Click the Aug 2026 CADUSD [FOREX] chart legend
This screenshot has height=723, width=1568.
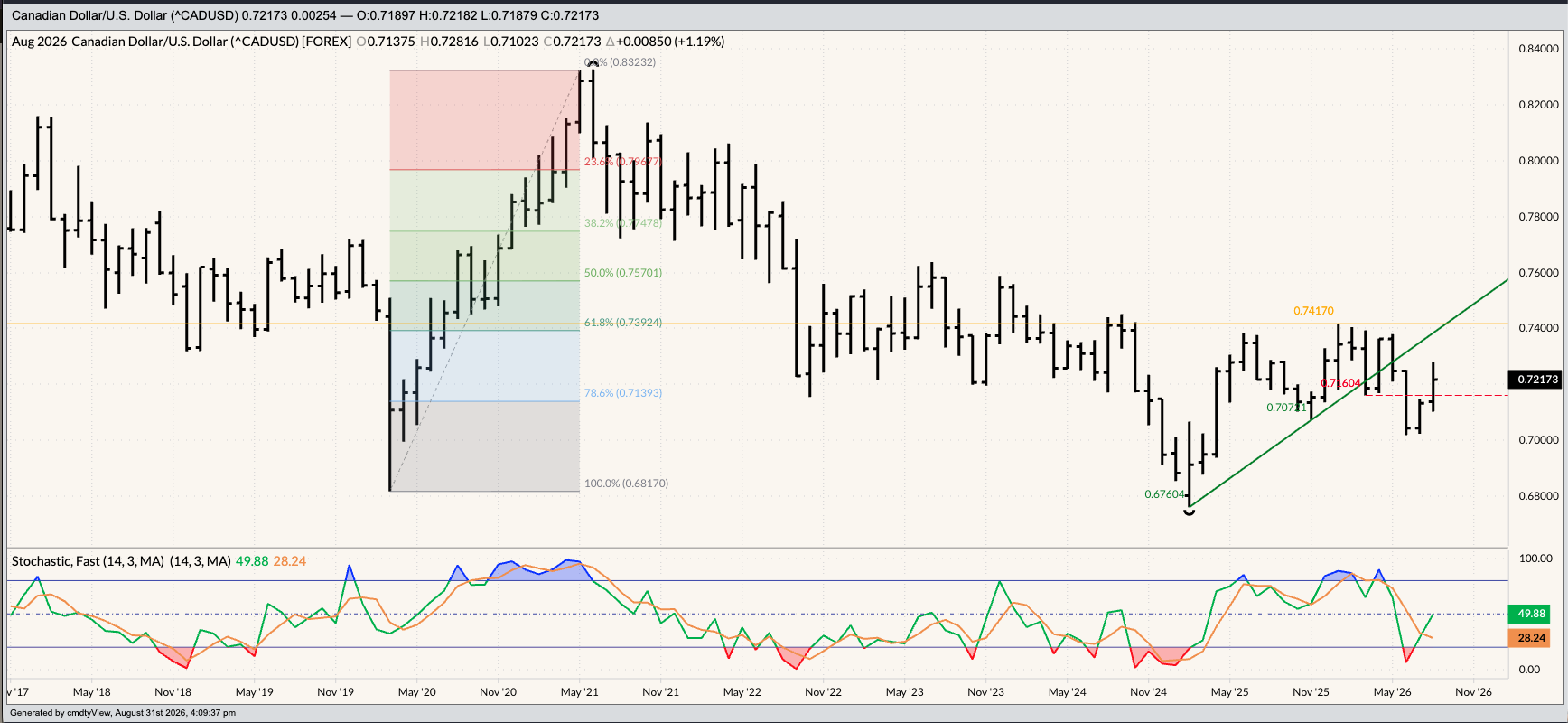click(x=182, y=42)
